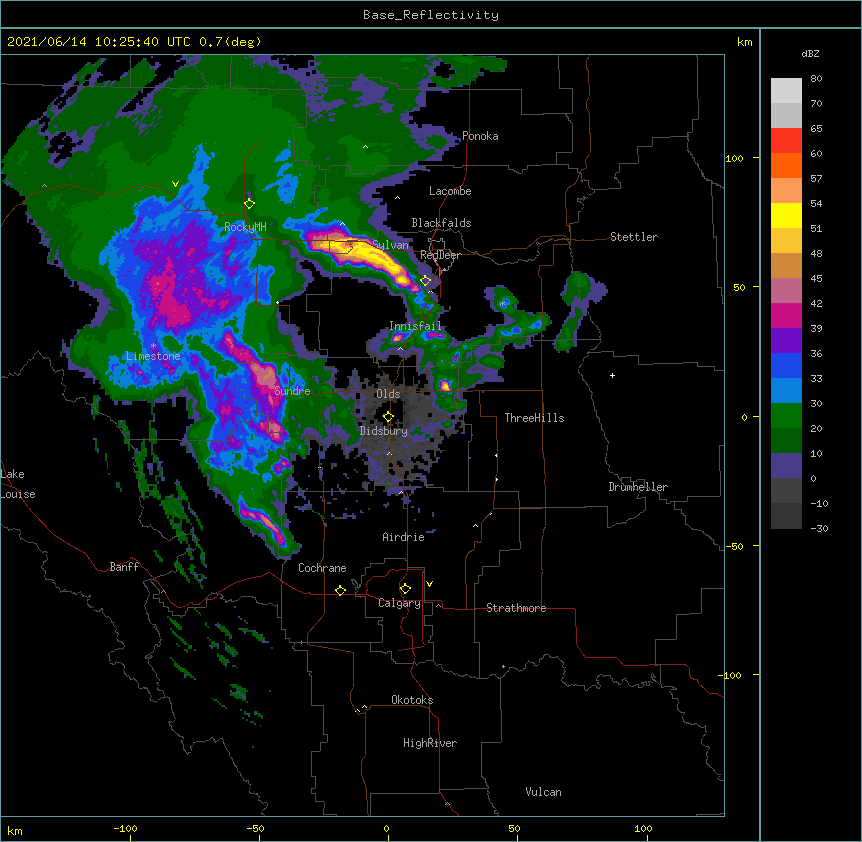Image resolution: width=862 pixels, height=842 pixels.
Task: Pick the purple swatch in dBZ legend
Action: pos(786,341)
